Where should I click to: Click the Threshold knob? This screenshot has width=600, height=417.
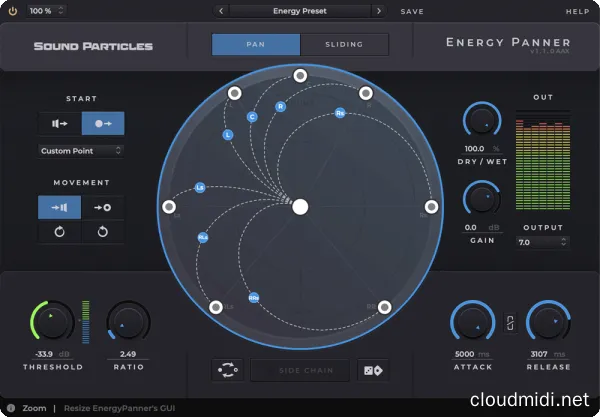(x=52, y=321)
